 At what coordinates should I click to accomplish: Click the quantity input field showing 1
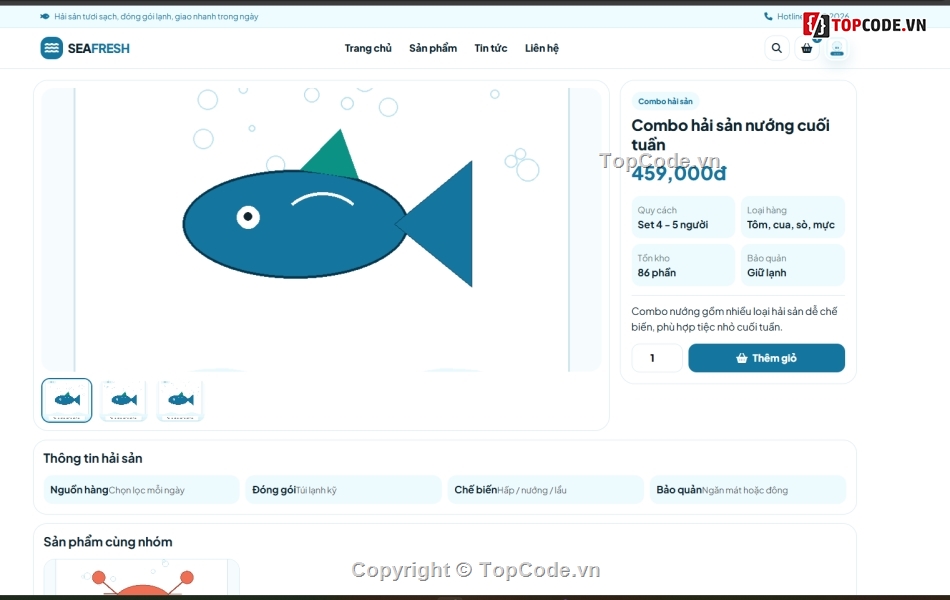click(x=657, y=358)
